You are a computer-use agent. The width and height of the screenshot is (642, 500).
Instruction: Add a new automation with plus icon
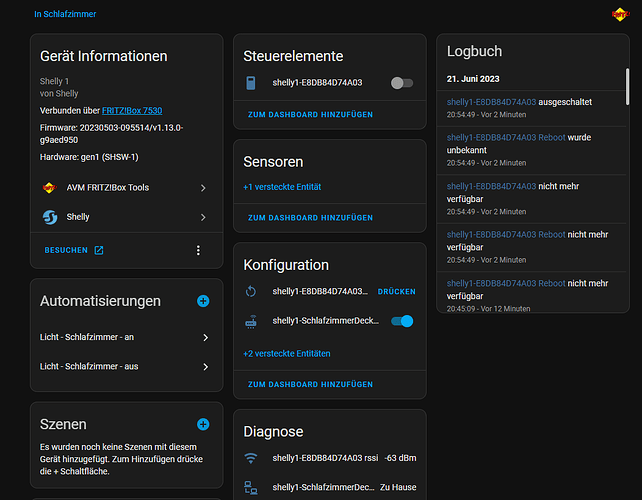coord(203,301)
